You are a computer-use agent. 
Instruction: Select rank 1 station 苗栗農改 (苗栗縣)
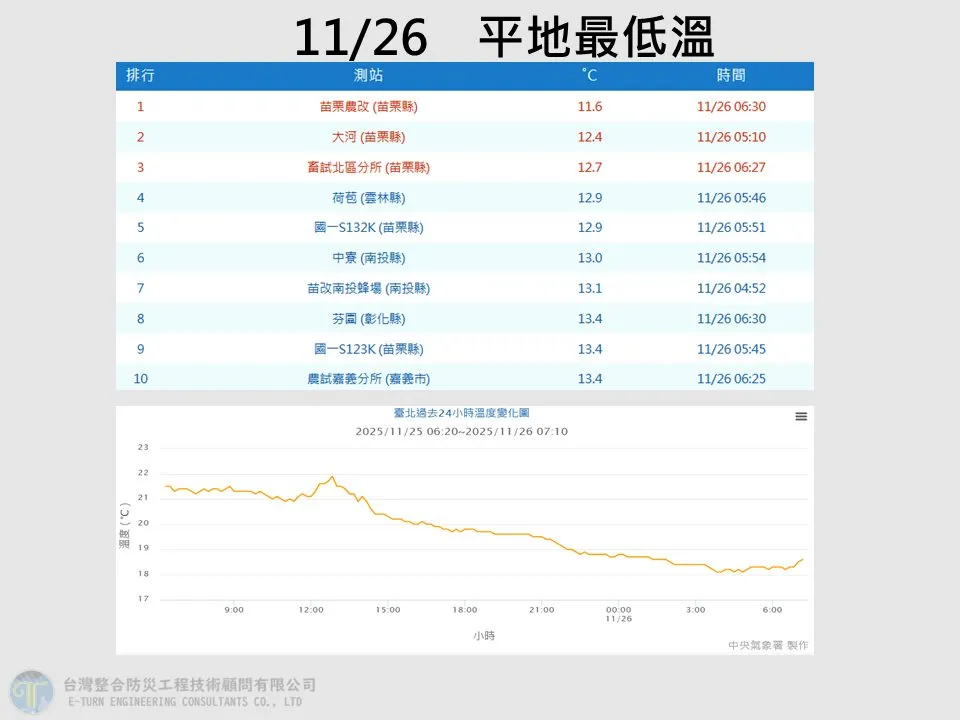pyautogui.click(x=371, y=106)
